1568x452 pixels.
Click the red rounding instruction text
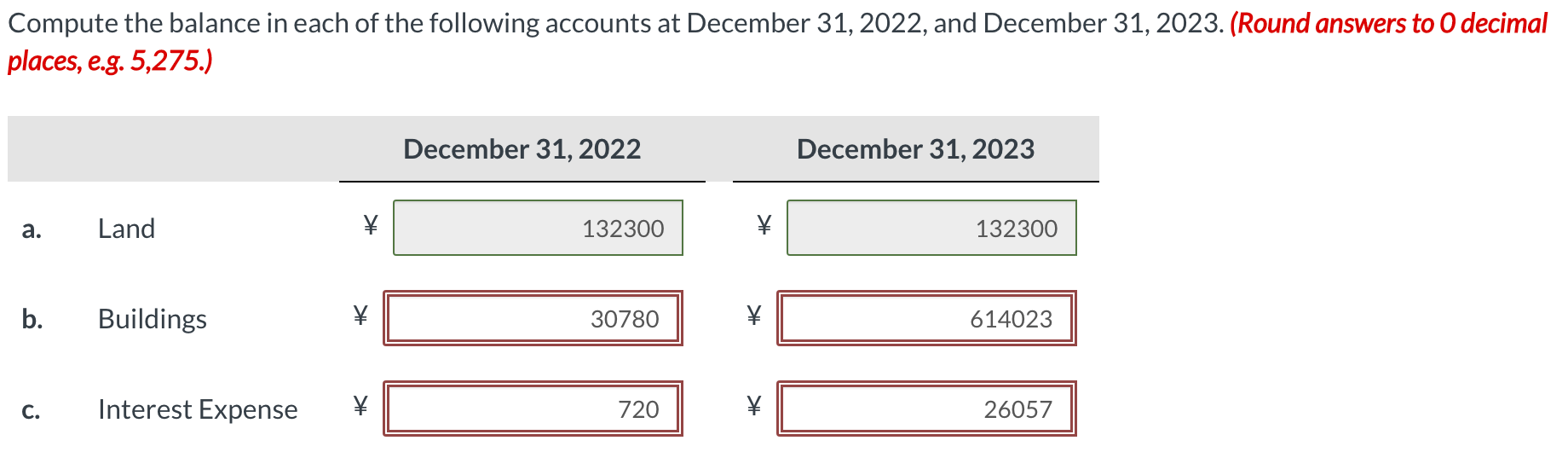click(x=777, y=42)
